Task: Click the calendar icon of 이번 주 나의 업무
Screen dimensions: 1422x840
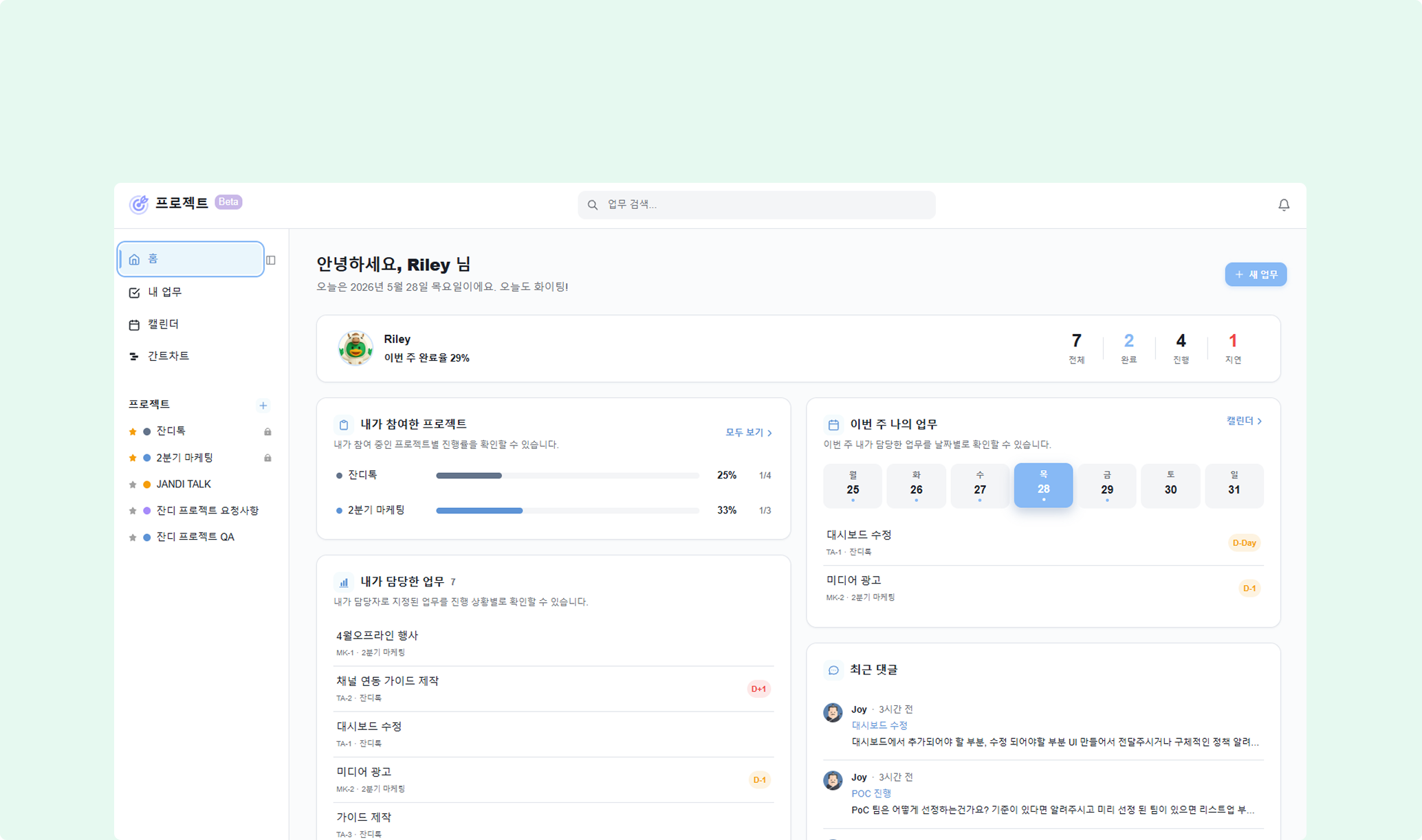Action: tap(833, 425)
